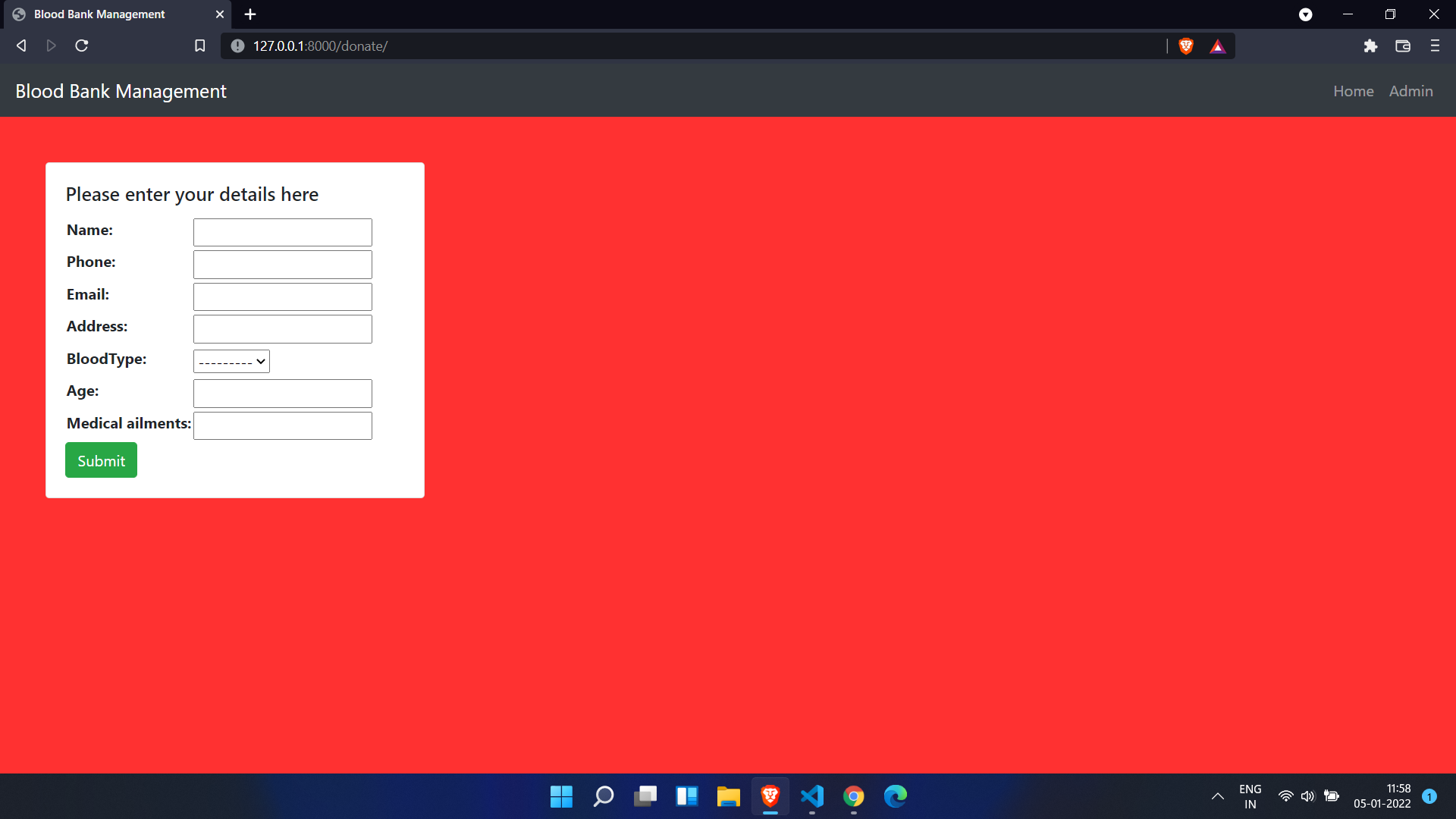Go to the Home nav link
Image resolution: width=1456 pixels, height=819 pixels.
coord(1353,91)
